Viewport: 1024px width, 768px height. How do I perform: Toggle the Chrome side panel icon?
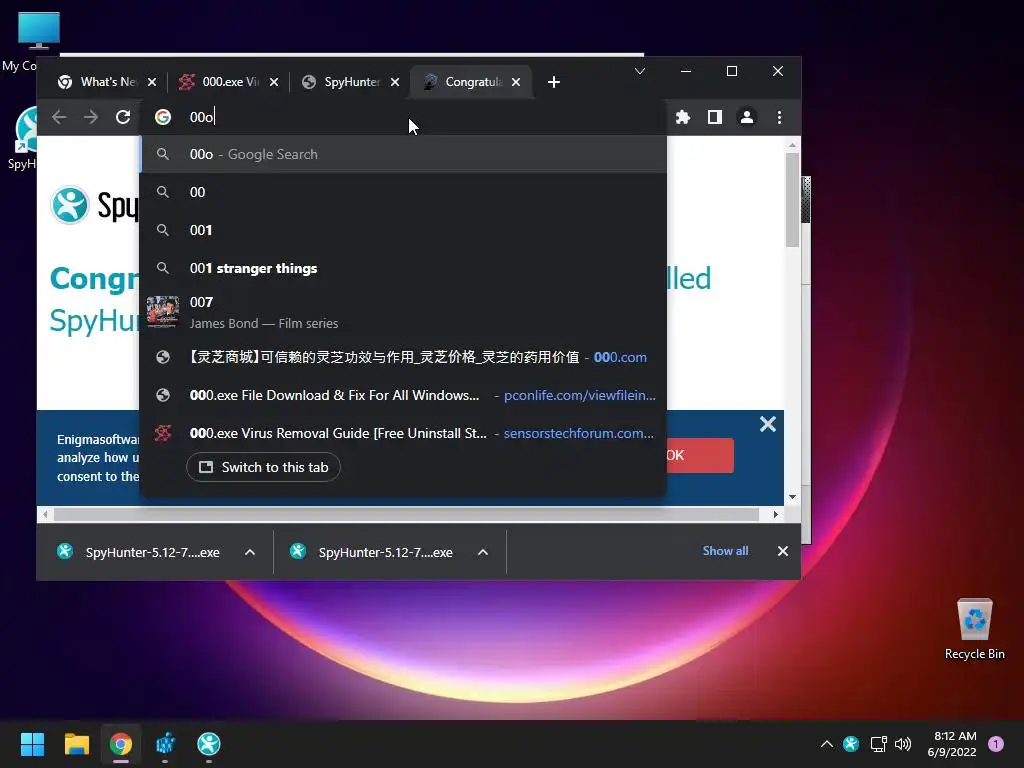714,117
